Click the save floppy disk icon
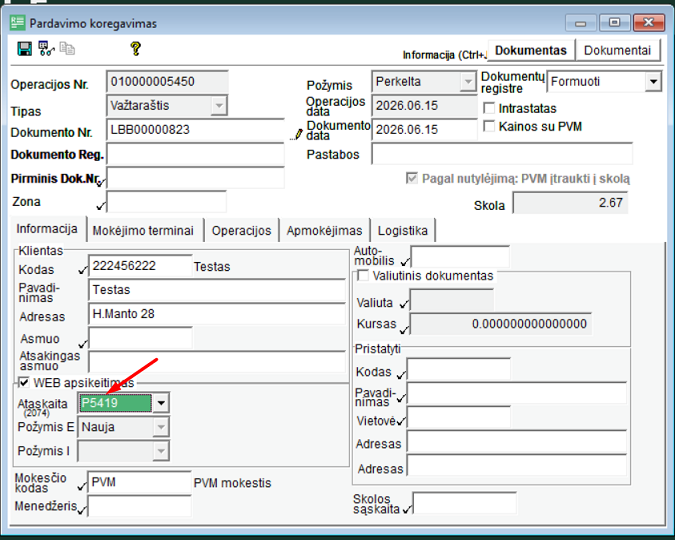Image resolution: width=675 pixels, height=540 pixels. 24,49
